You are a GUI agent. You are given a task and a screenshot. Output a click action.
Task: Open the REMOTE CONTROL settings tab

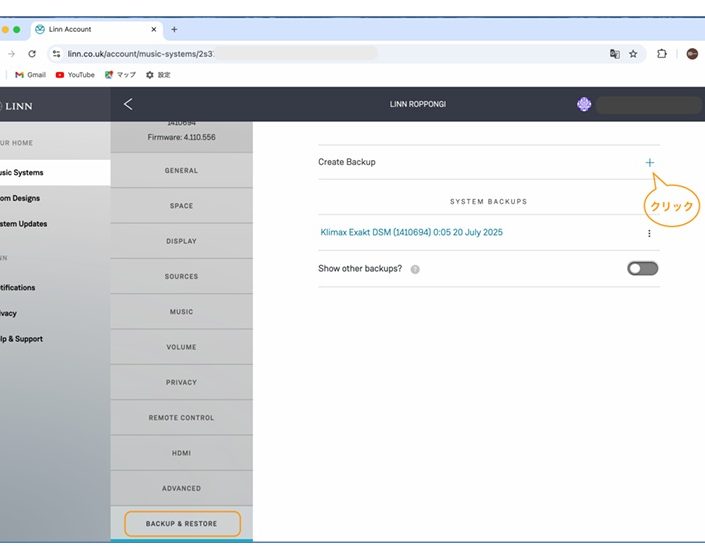point(181,418)
